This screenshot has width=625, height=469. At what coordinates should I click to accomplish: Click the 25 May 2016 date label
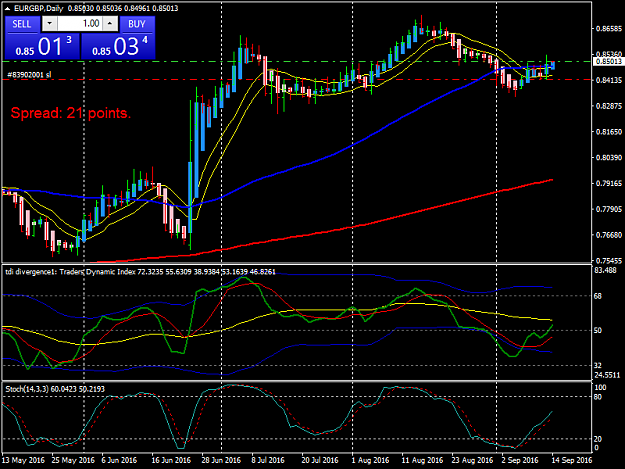point(73,460)
